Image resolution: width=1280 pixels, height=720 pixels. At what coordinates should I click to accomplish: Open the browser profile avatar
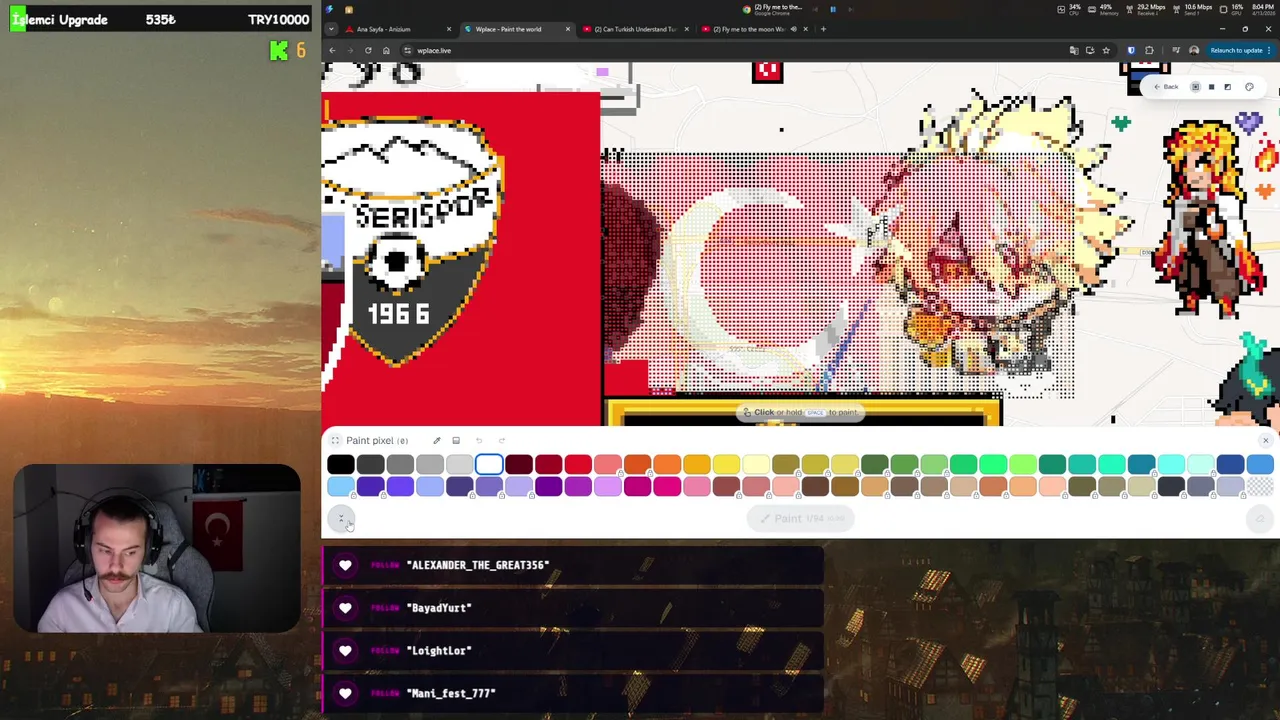(1194, 50)
